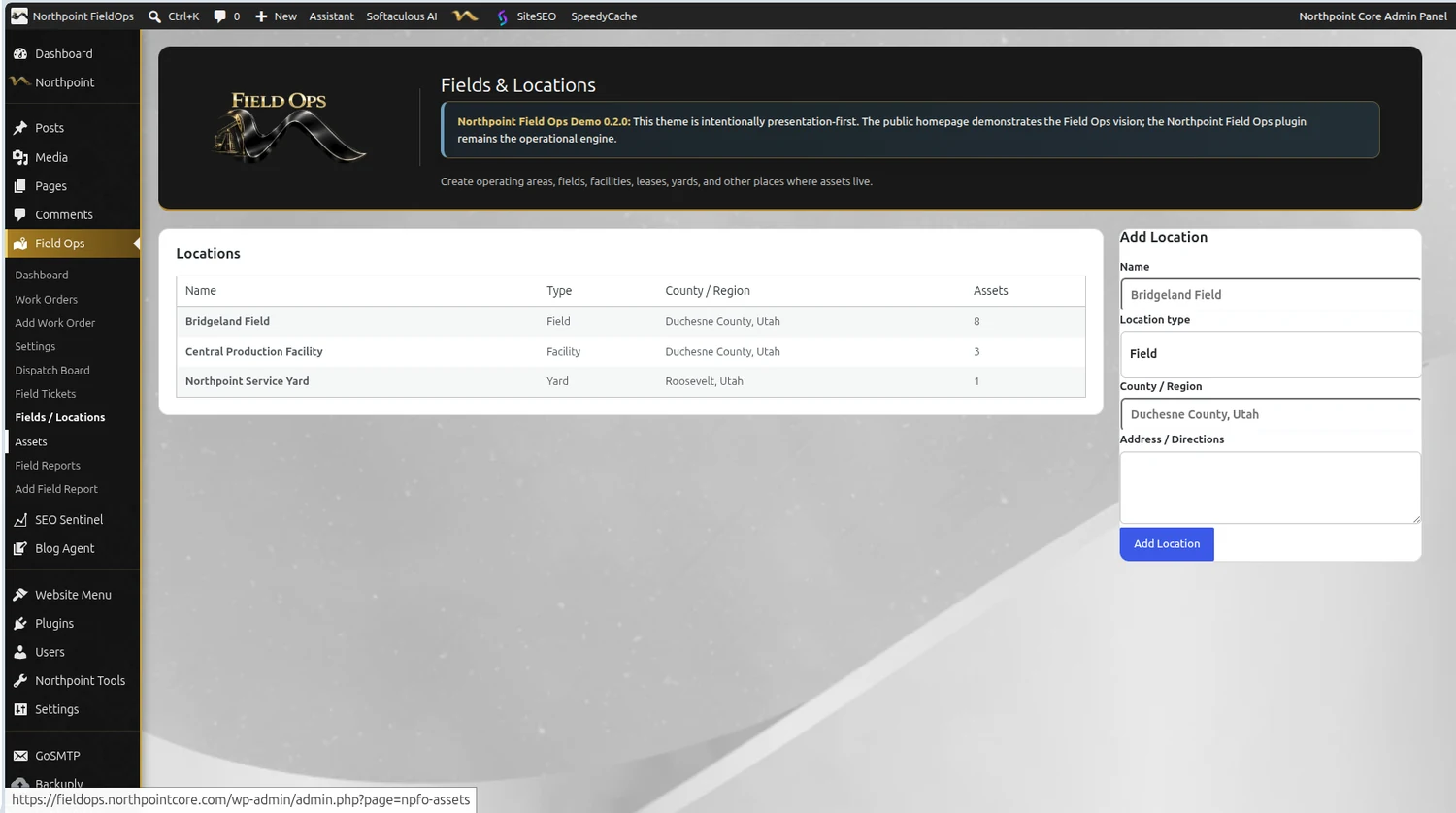
Task: Click the Dashboard gauge icon in sidebar
Action: click(20, 54)
